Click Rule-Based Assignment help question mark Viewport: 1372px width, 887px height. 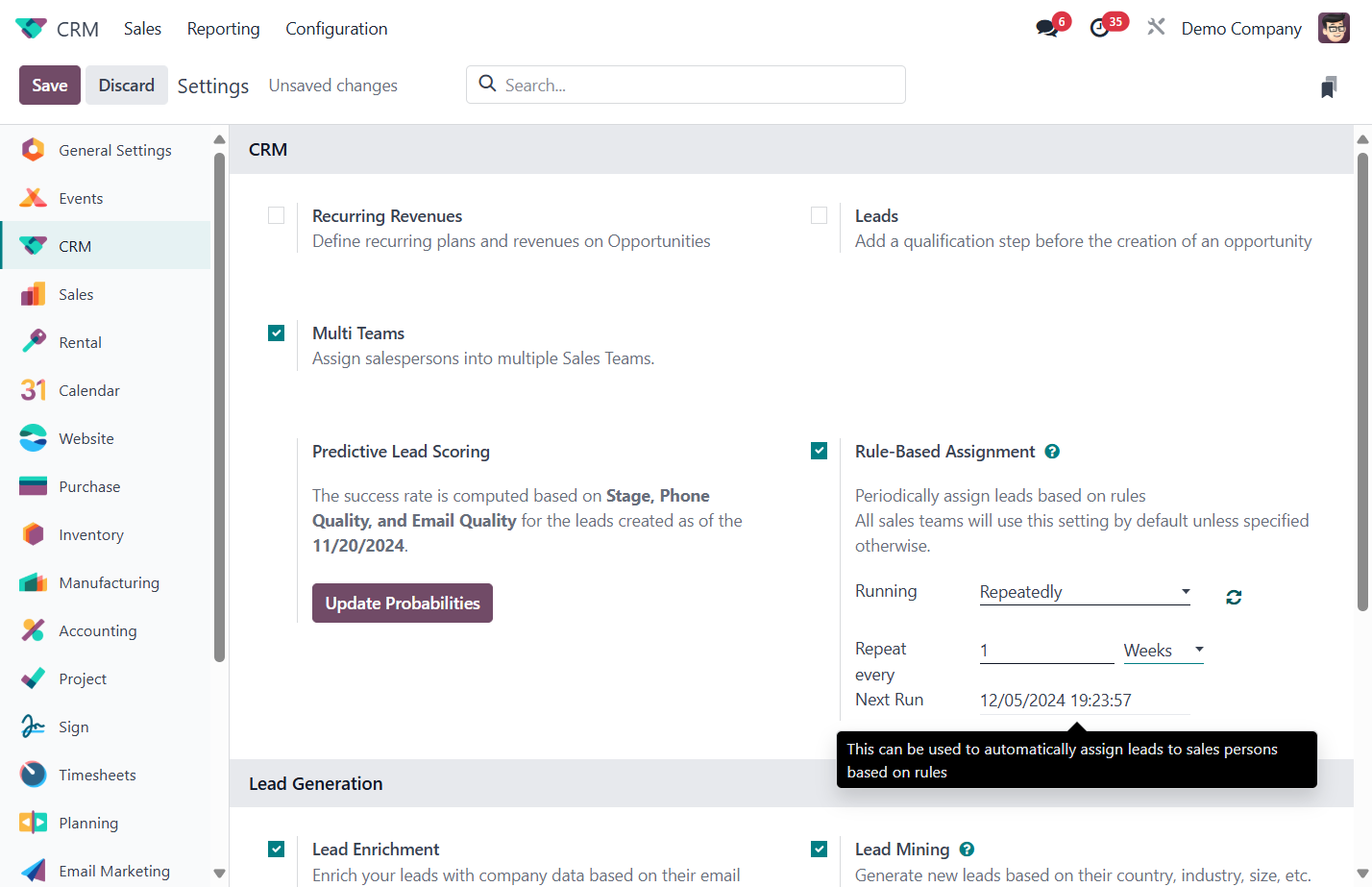(x=1052, y=452)
